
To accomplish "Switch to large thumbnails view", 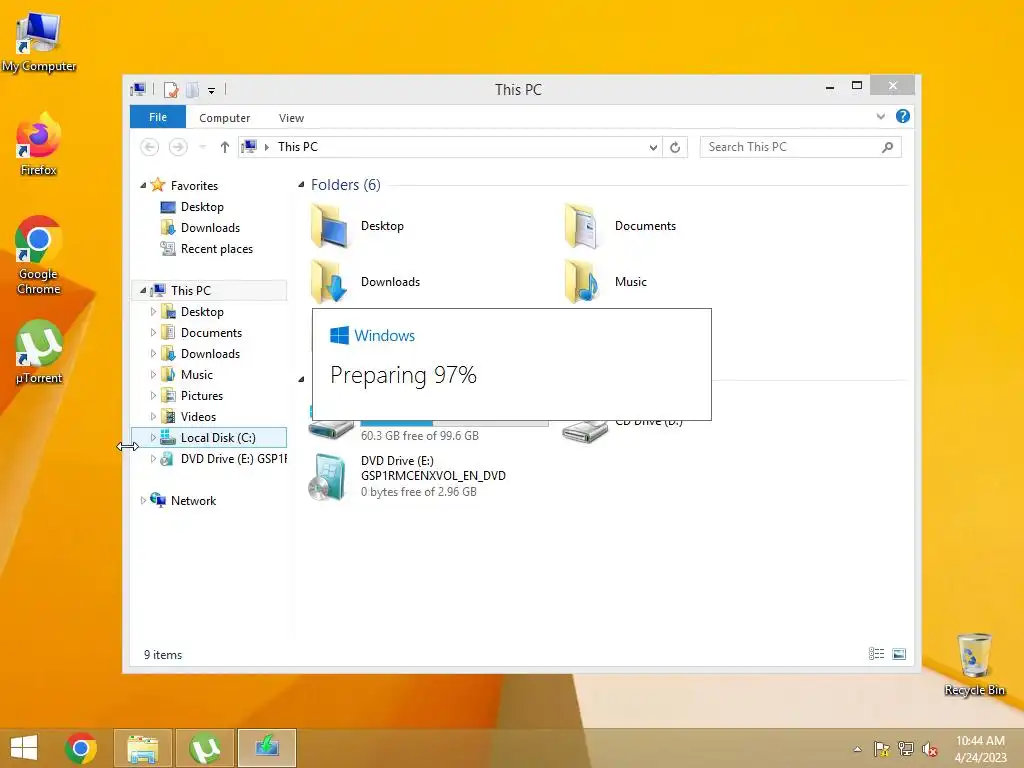I will (899, 654).
